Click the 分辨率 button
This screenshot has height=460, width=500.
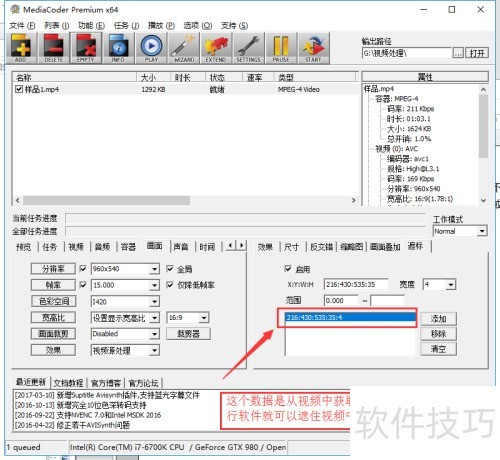[53, 269]
